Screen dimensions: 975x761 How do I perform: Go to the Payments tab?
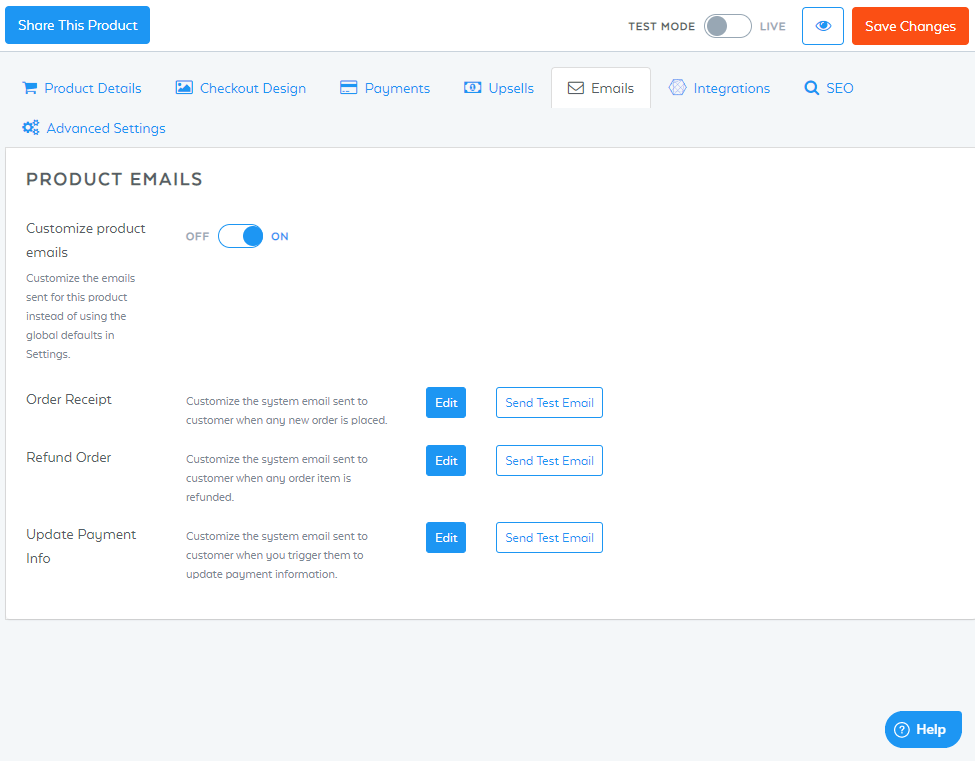point(385,88)
